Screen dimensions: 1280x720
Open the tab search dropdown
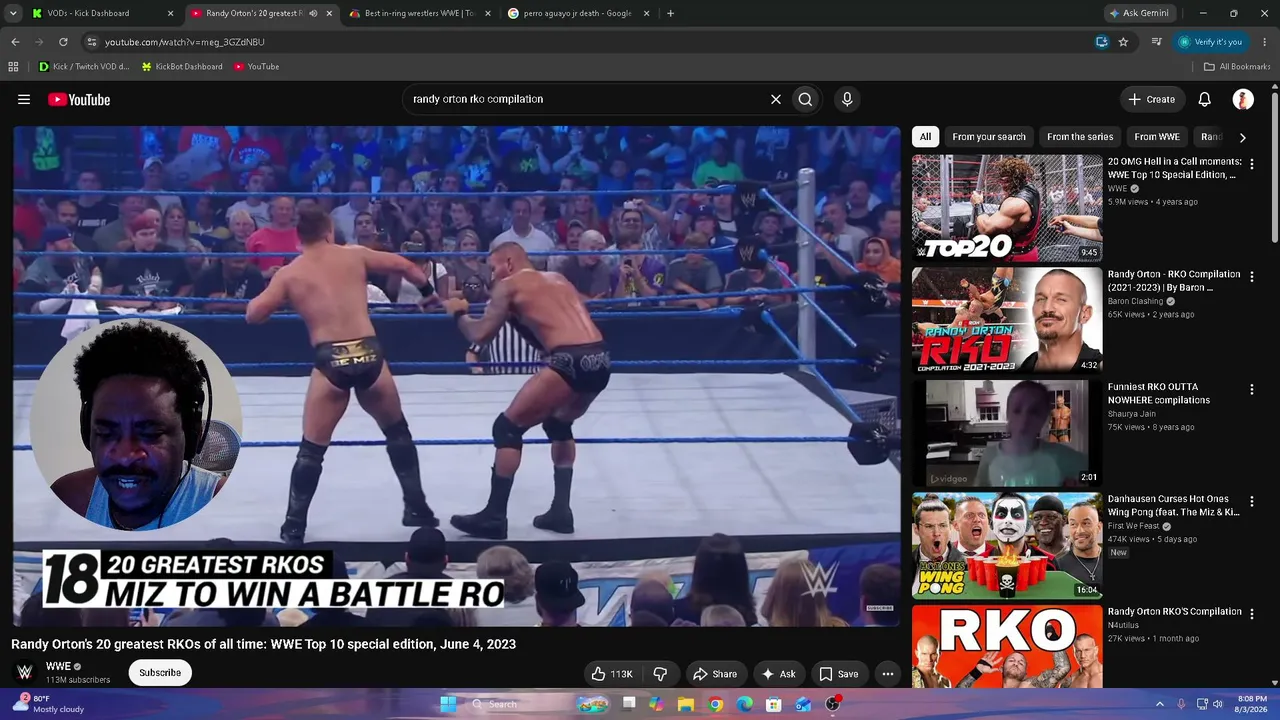pyautogui.click(x=14, y=14)
